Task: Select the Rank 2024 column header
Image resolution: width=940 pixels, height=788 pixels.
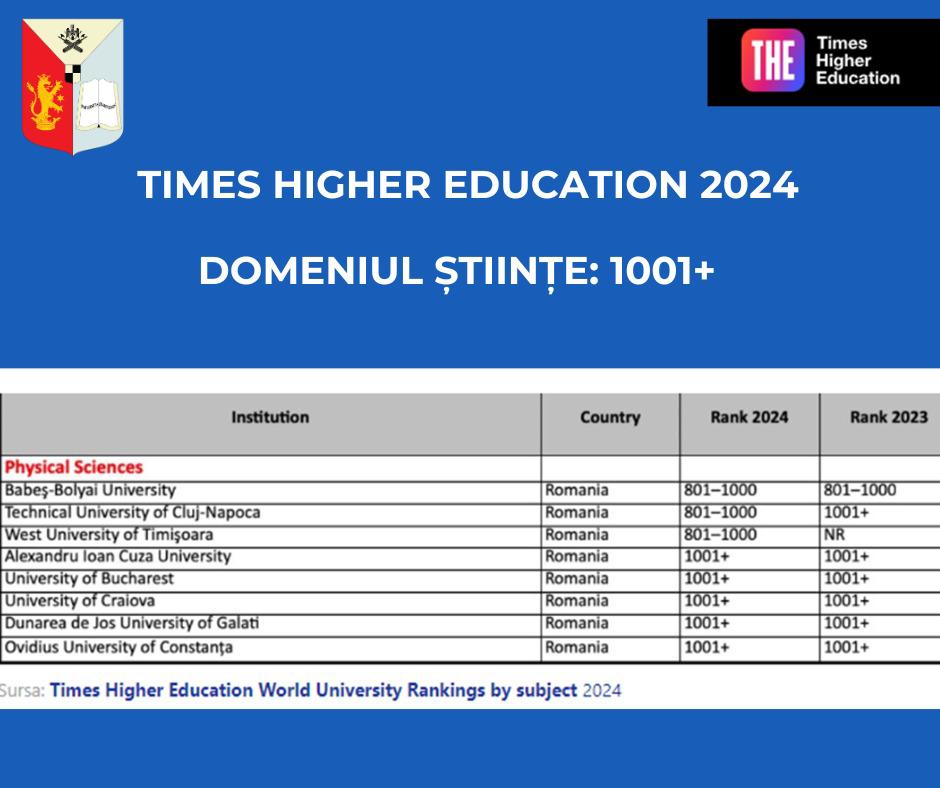Action: [x=748, y=417]
